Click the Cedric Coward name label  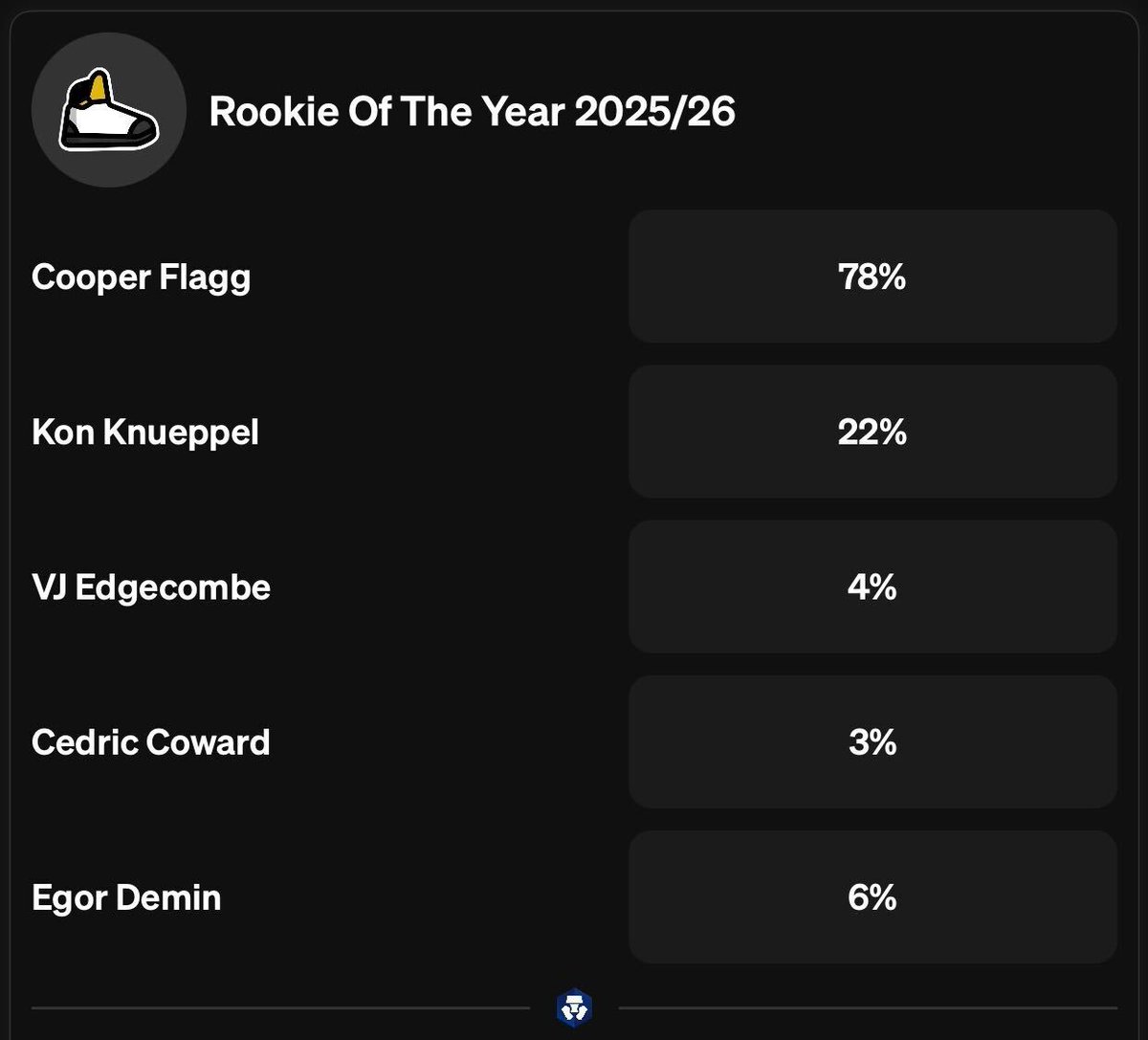tap(150, 742)
